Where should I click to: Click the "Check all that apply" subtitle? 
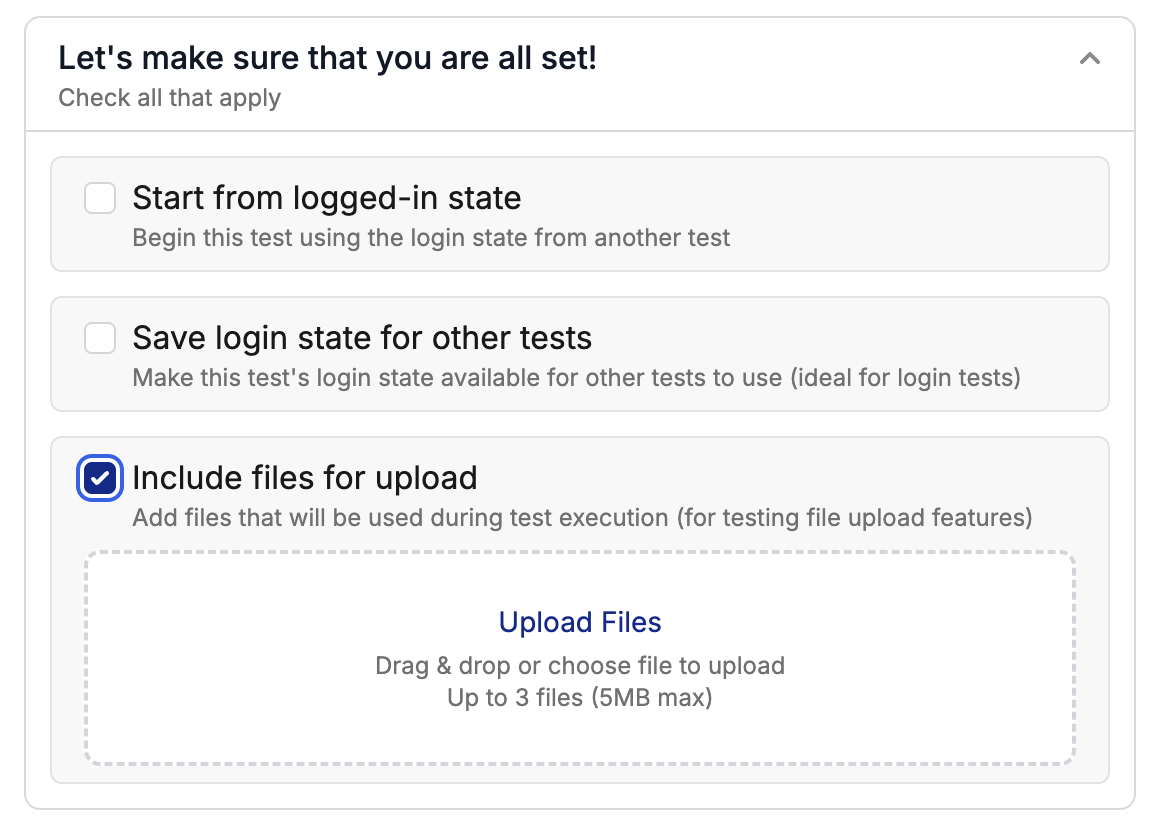click(169, 98)
